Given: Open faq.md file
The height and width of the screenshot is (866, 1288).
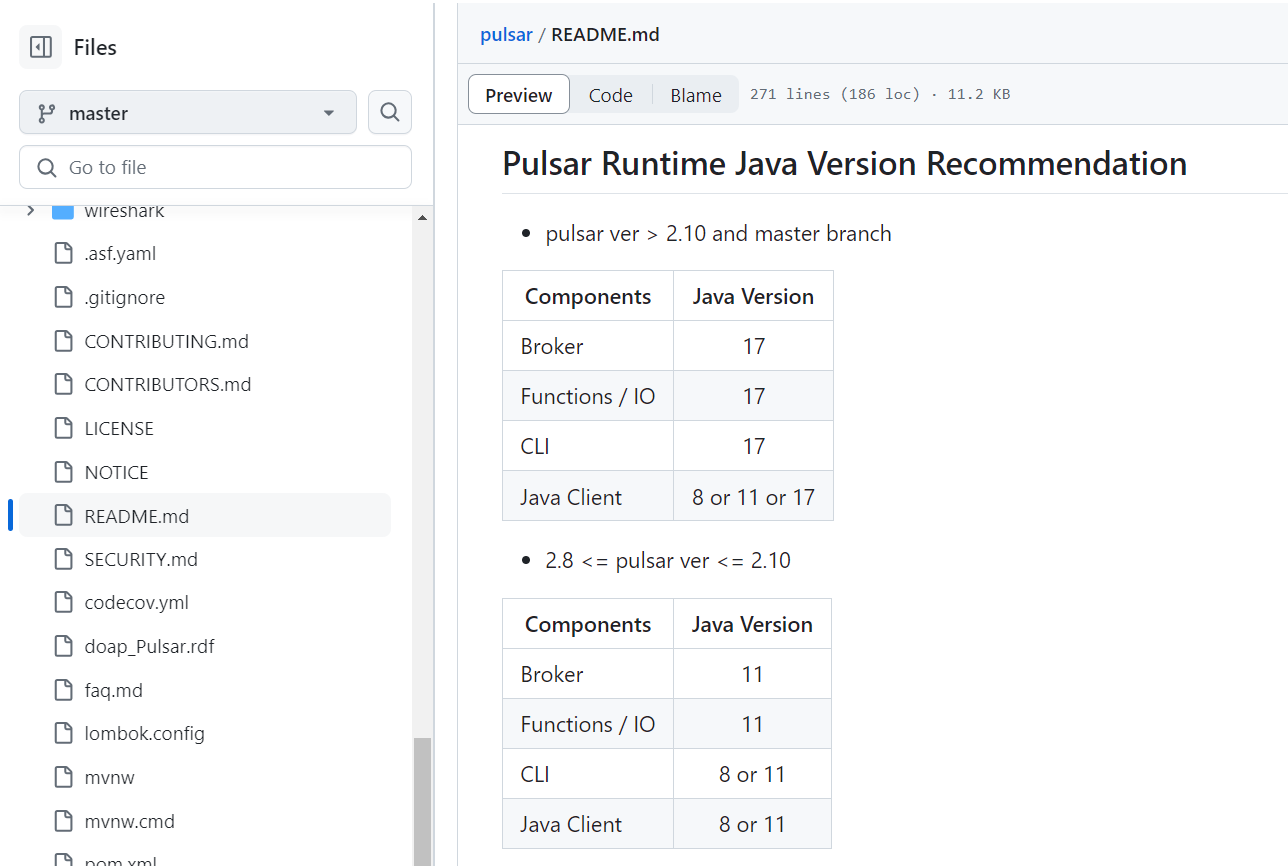Looking at the screenshot, I should [x=113, y=690].
